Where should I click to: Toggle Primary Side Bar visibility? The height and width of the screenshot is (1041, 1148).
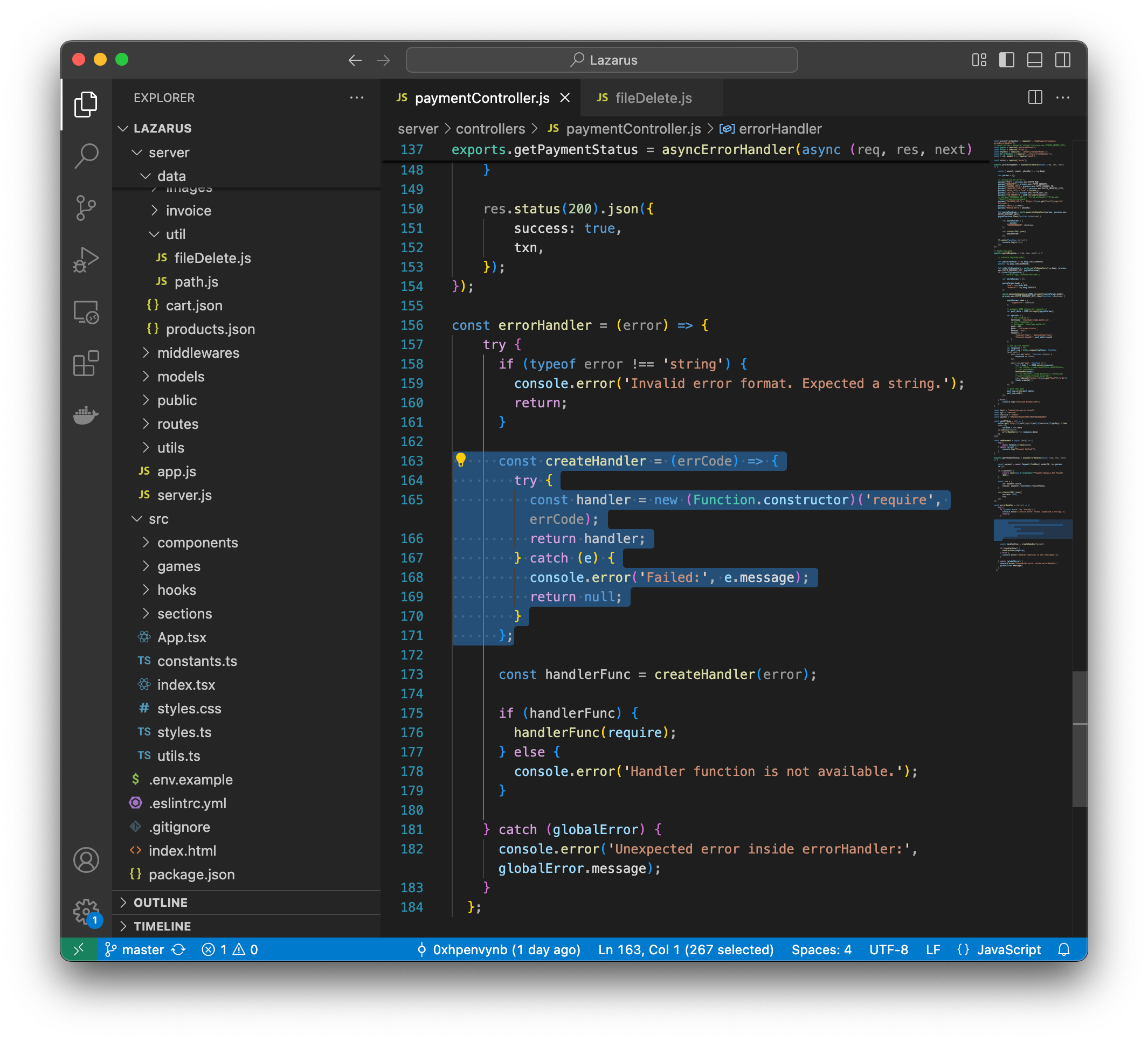[x=1007, y=60]
